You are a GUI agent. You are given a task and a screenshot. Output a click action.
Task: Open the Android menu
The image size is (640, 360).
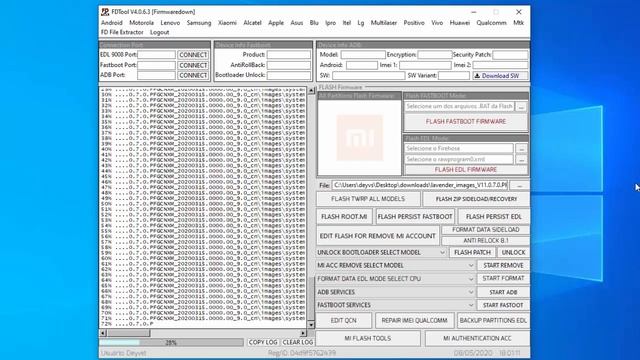click(x=111, y=23)
